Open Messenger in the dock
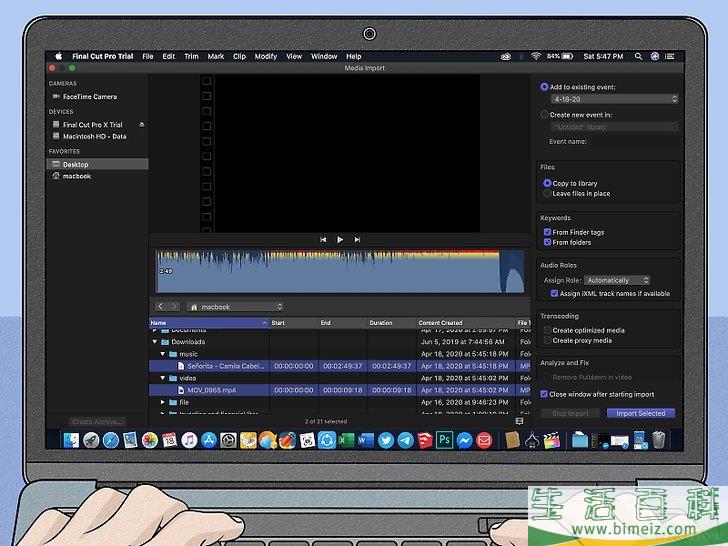The image size is (728, 546). [x=464, y=440]
